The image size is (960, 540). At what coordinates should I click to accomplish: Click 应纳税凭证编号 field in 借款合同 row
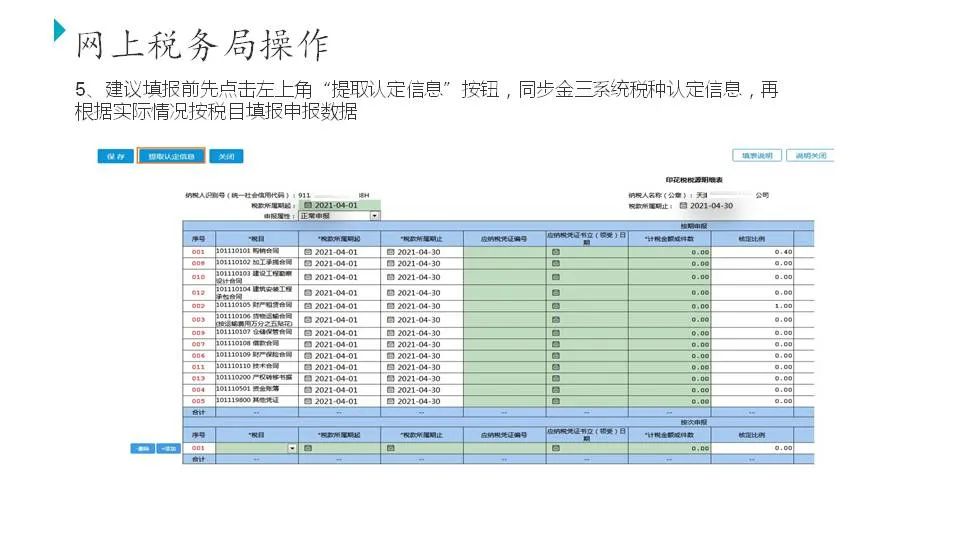pos(504,344)
